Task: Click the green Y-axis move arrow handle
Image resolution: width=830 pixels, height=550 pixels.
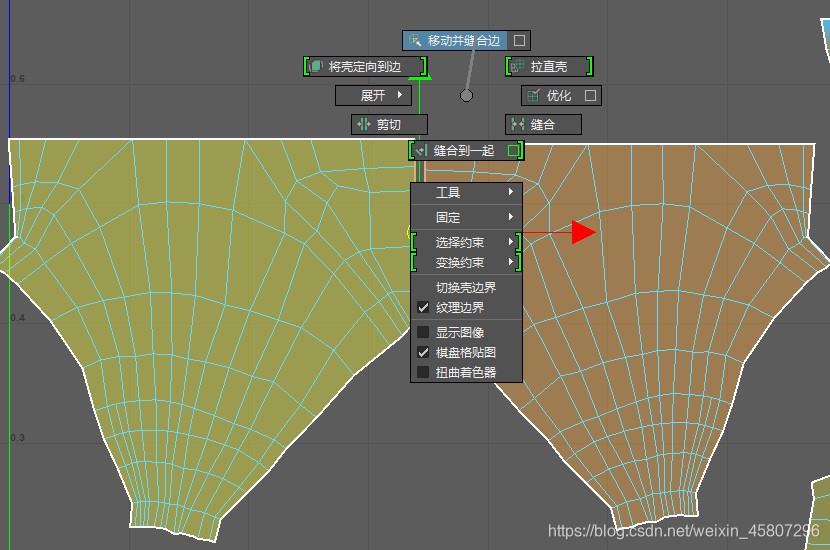Action: pos(420,77)
